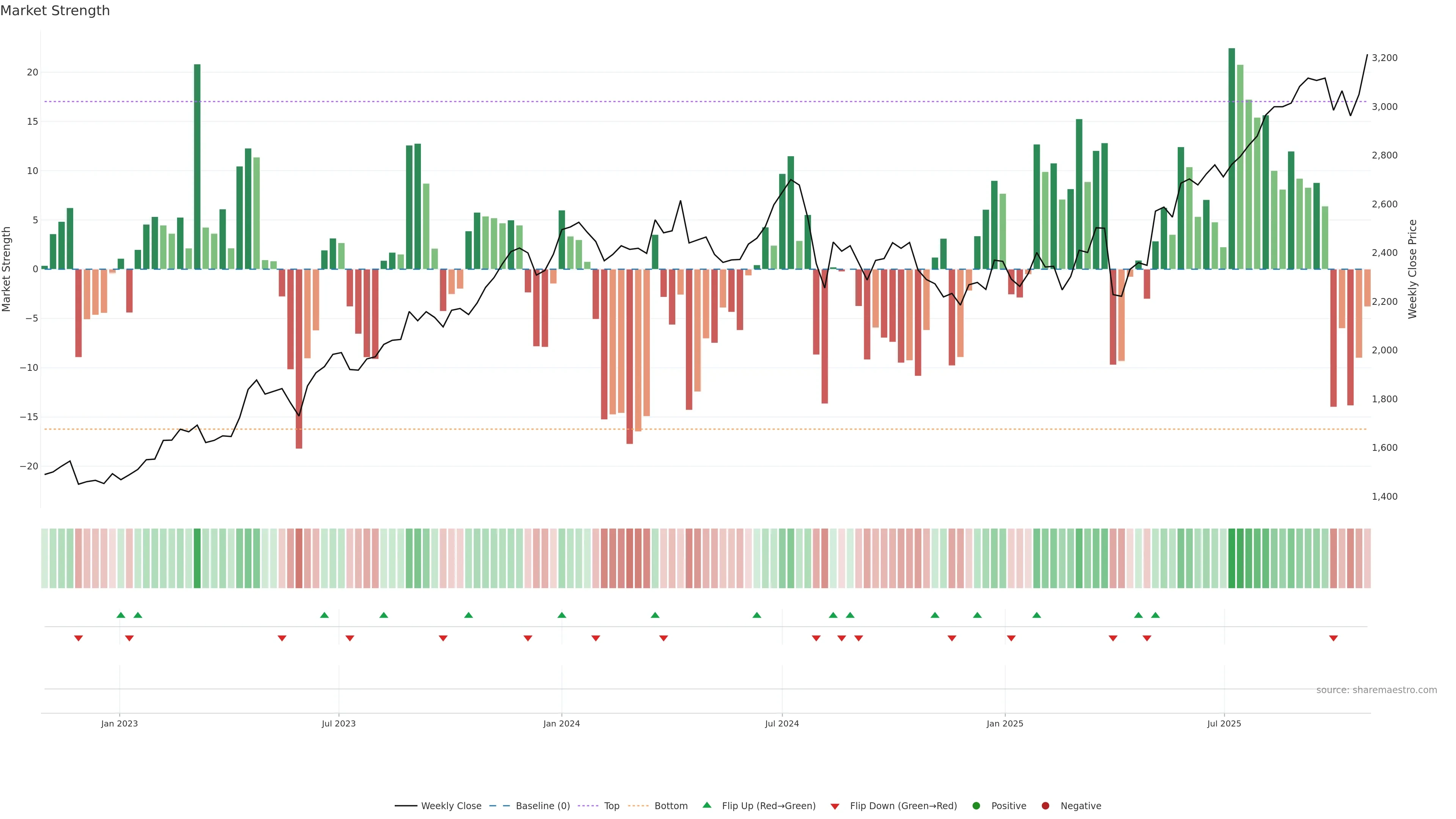Click the Market Strength chart title
This screenshot has height=819, width=1456.
pyautogui.click(x=55, y=11)
